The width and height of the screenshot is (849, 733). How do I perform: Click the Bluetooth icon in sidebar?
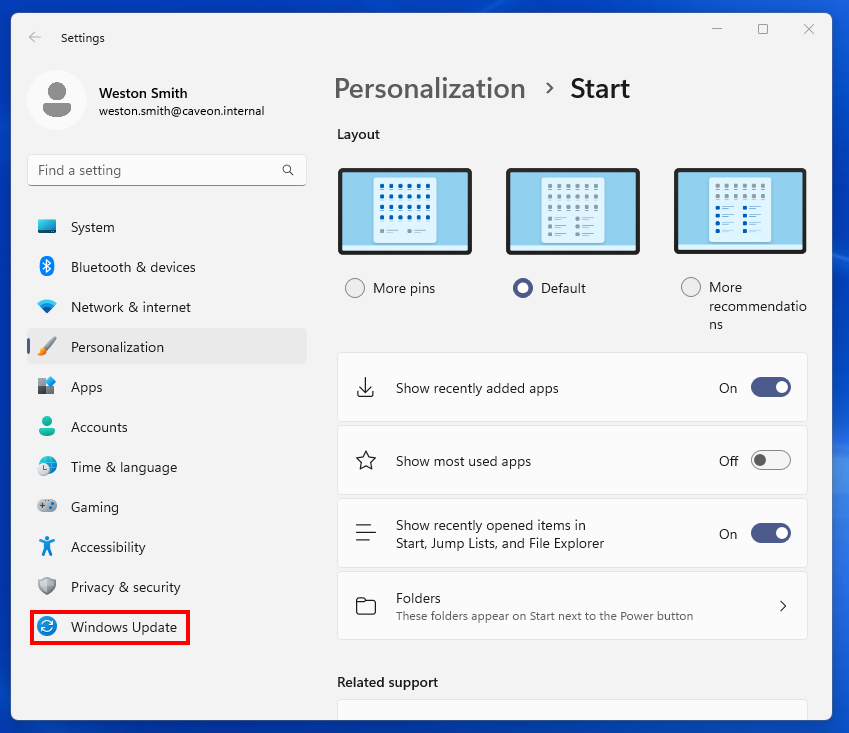point(47,266)
